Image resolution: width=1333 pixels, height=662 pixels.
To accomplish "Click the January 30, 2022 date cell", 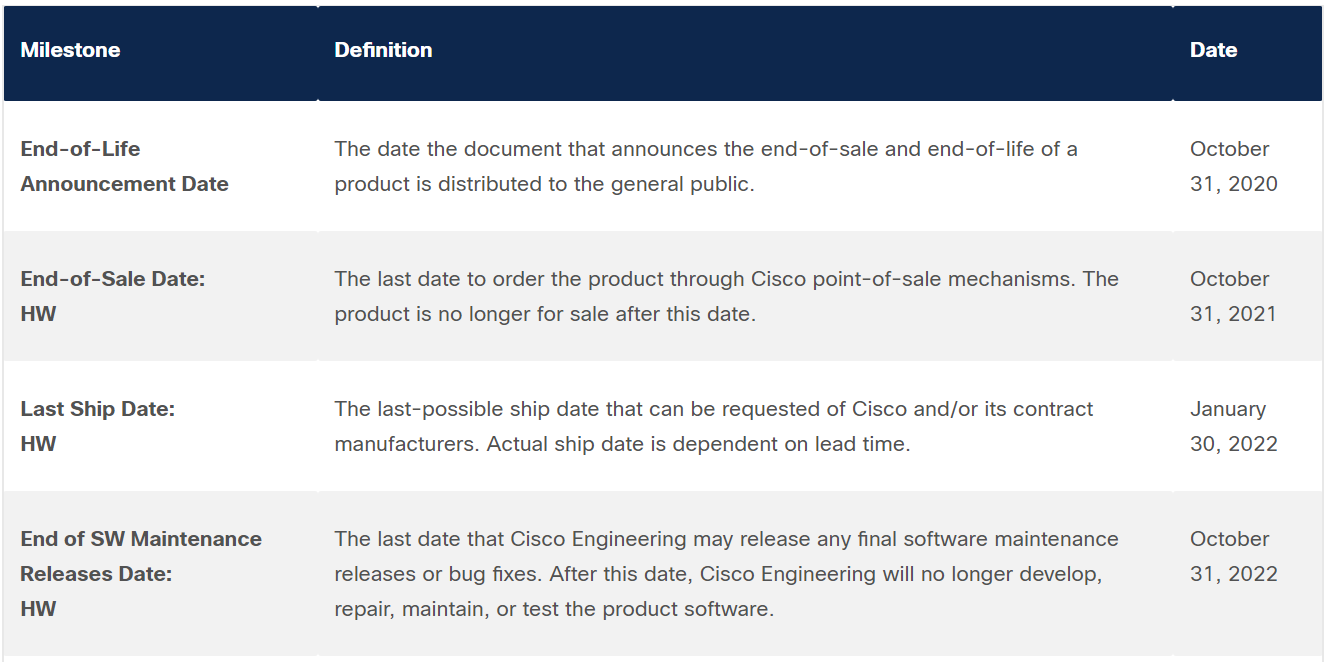I will (x=1234, y=426).
